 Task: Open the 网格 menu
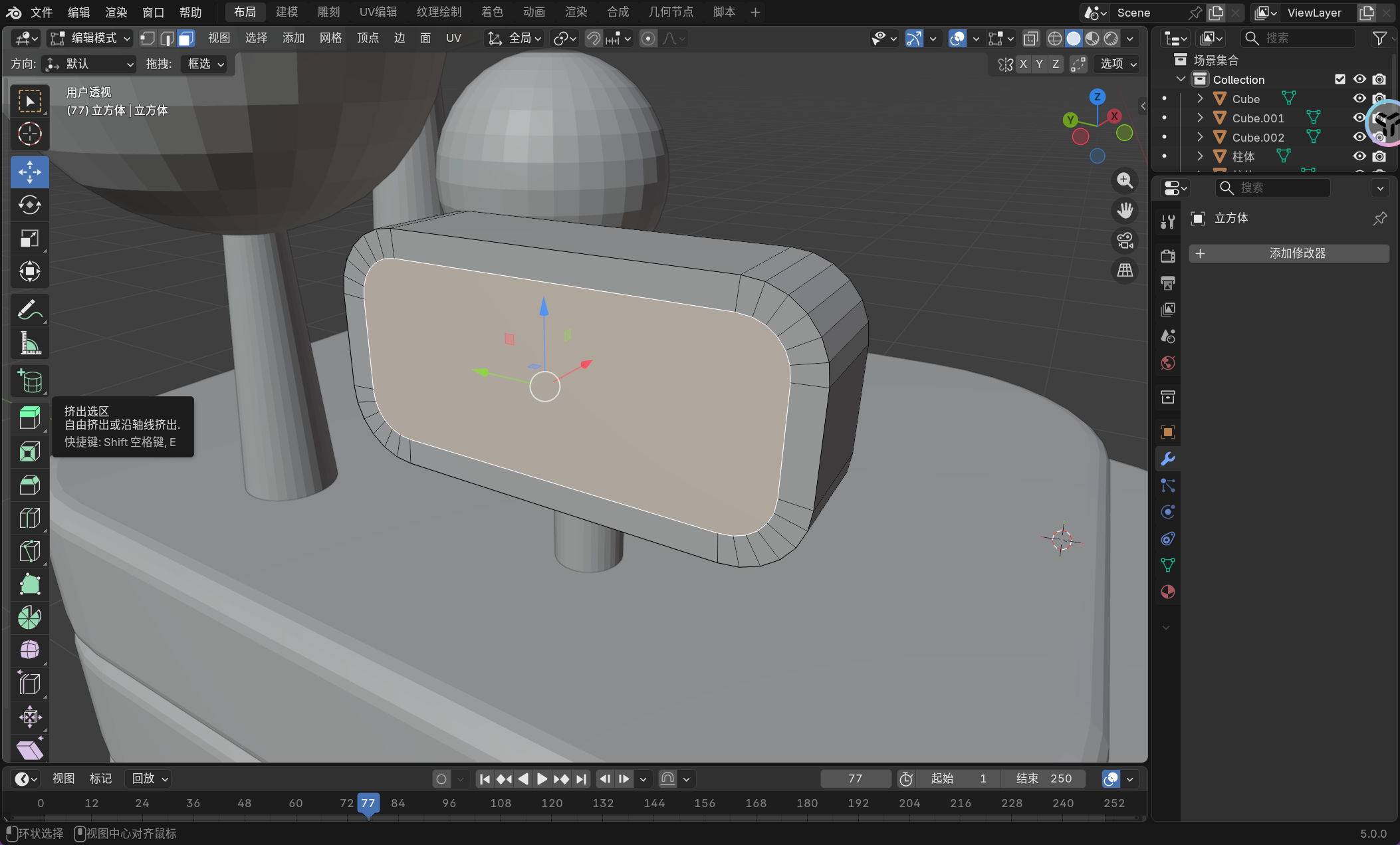click(x=330, y=38)
